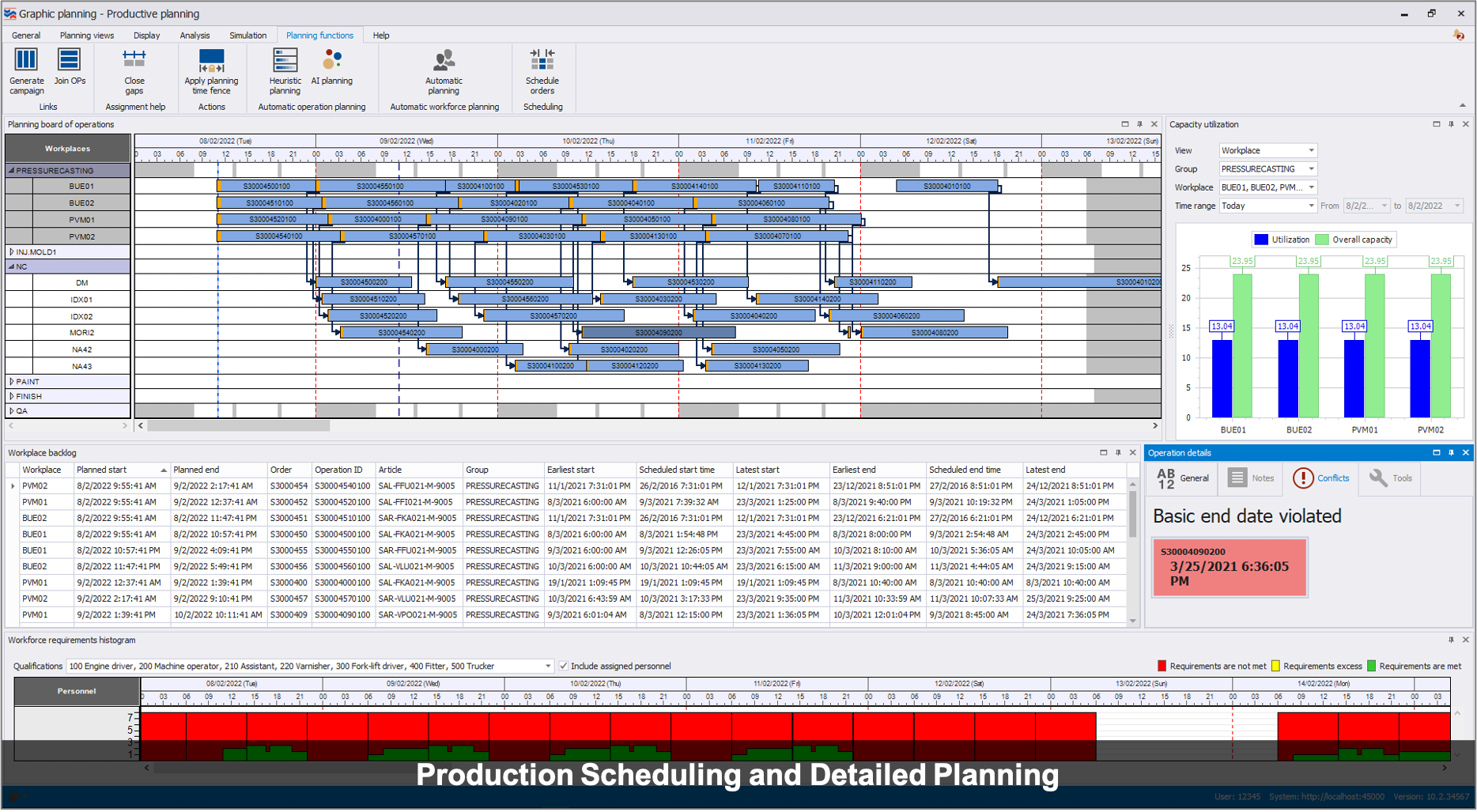Image resolution: width=1477 pixels, height=812 pixels.
Task: Open the Notes tab in Operation details
Action: (x=1251, y=478)
